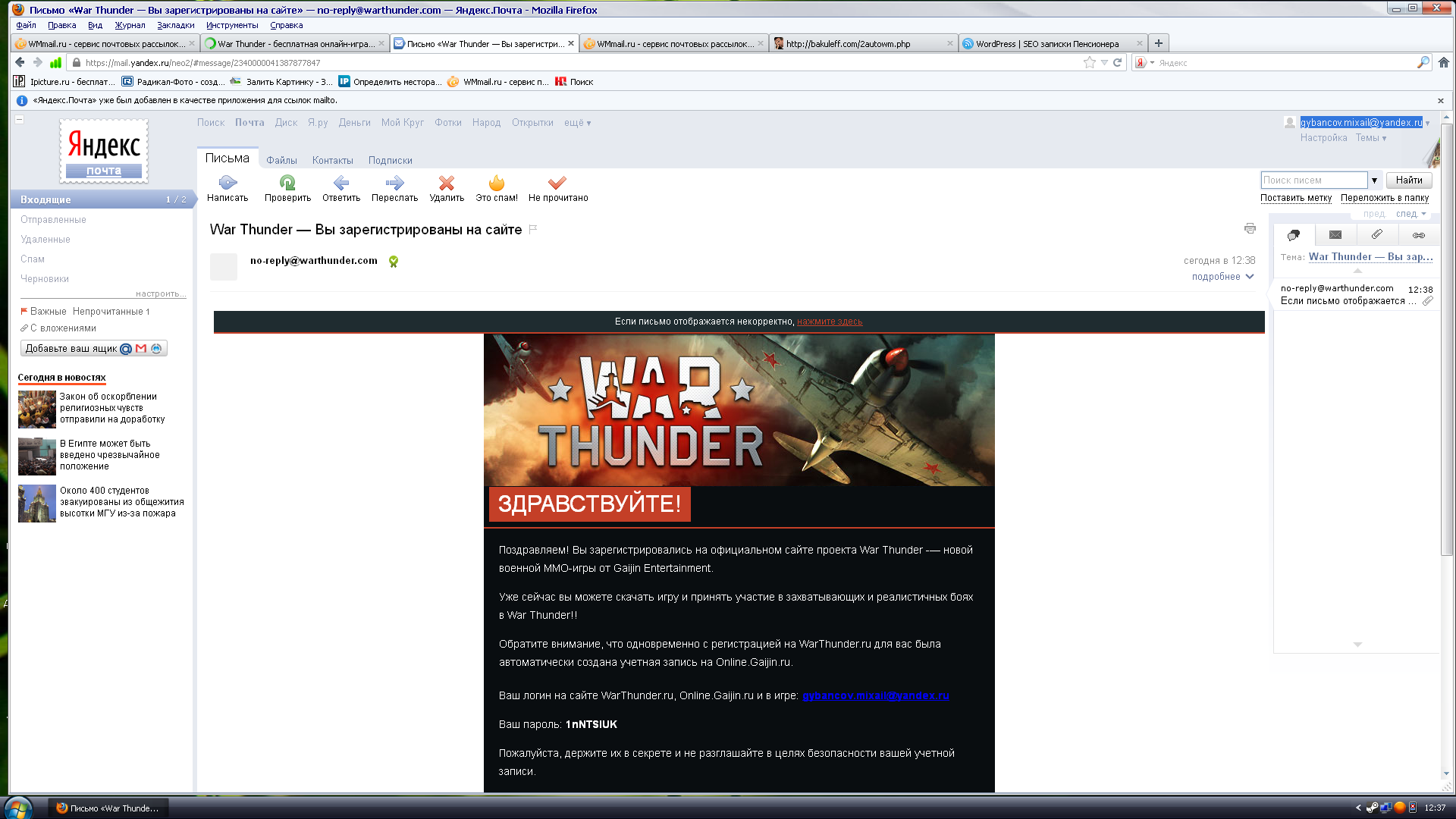Viewport: 1456px width, 819px height.
Task: Open dropdown arrow beside mail search field
Action: coord(1374,180)
